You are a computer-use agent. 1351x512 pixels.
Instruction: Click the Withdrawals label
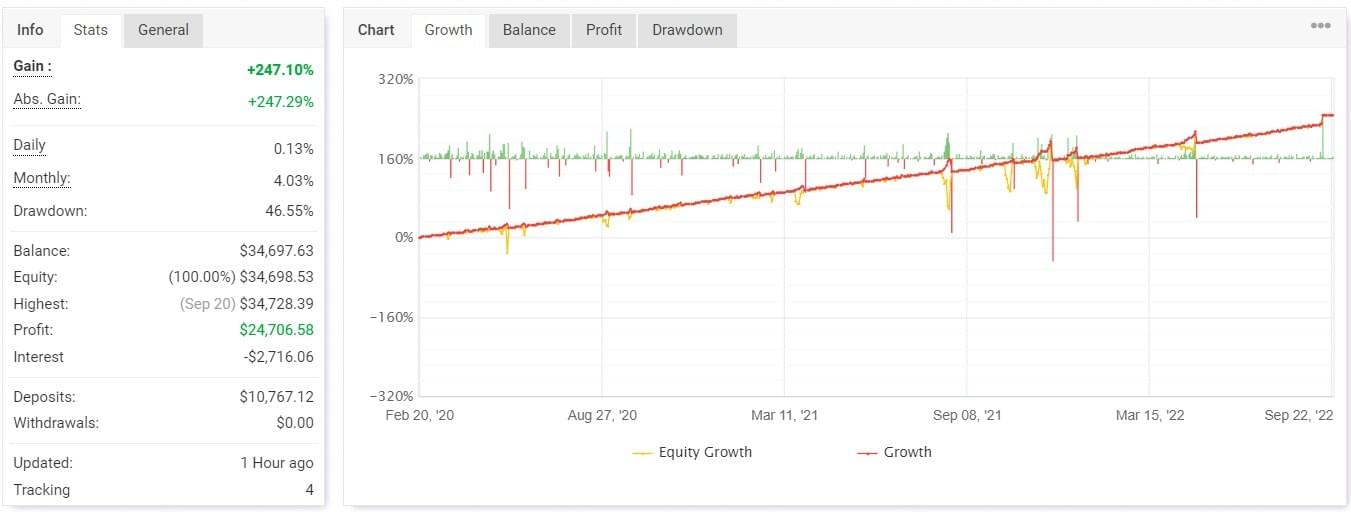[x=56, y=423]
